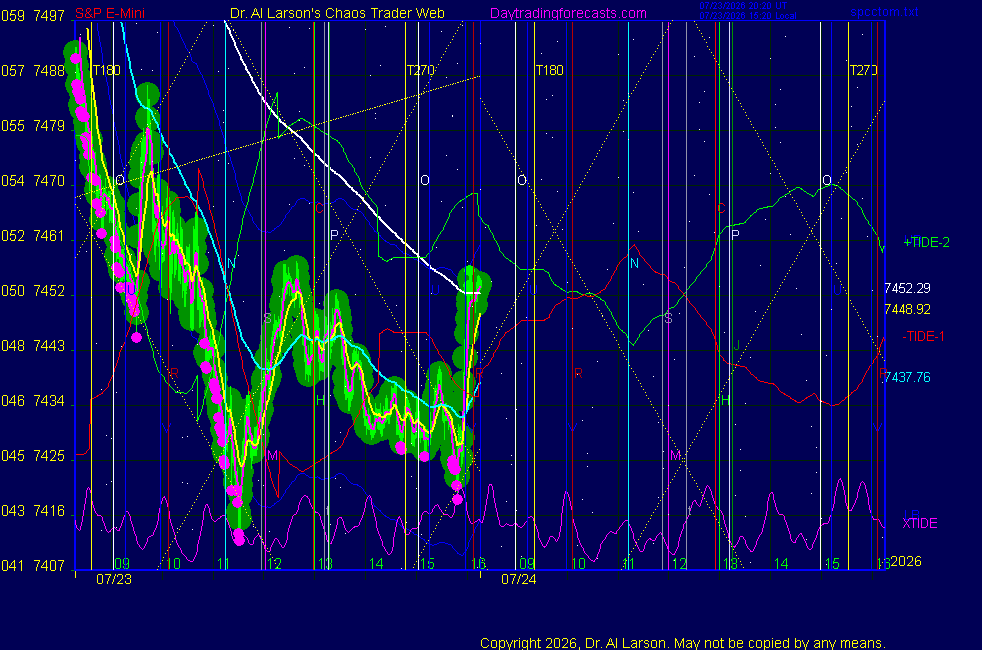Click the 041 7407 price axis label
The width and height of the screenshot is (982, 650).
33,566
